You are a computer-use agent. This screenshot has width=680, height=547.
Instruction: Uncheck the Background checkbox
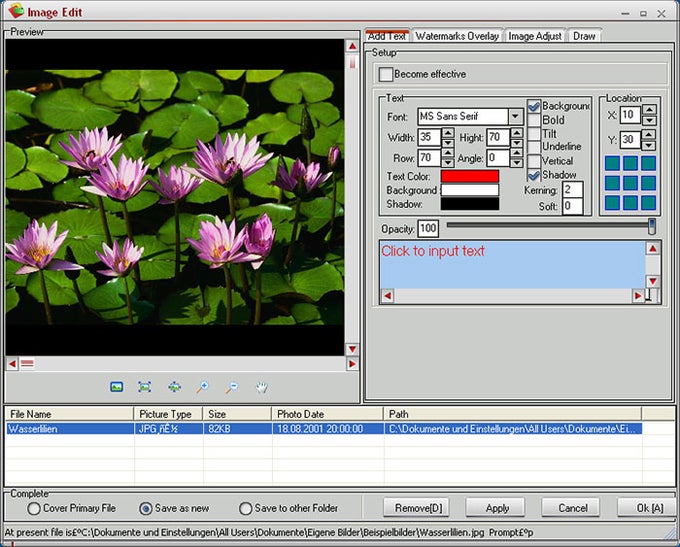click(534, 106)
